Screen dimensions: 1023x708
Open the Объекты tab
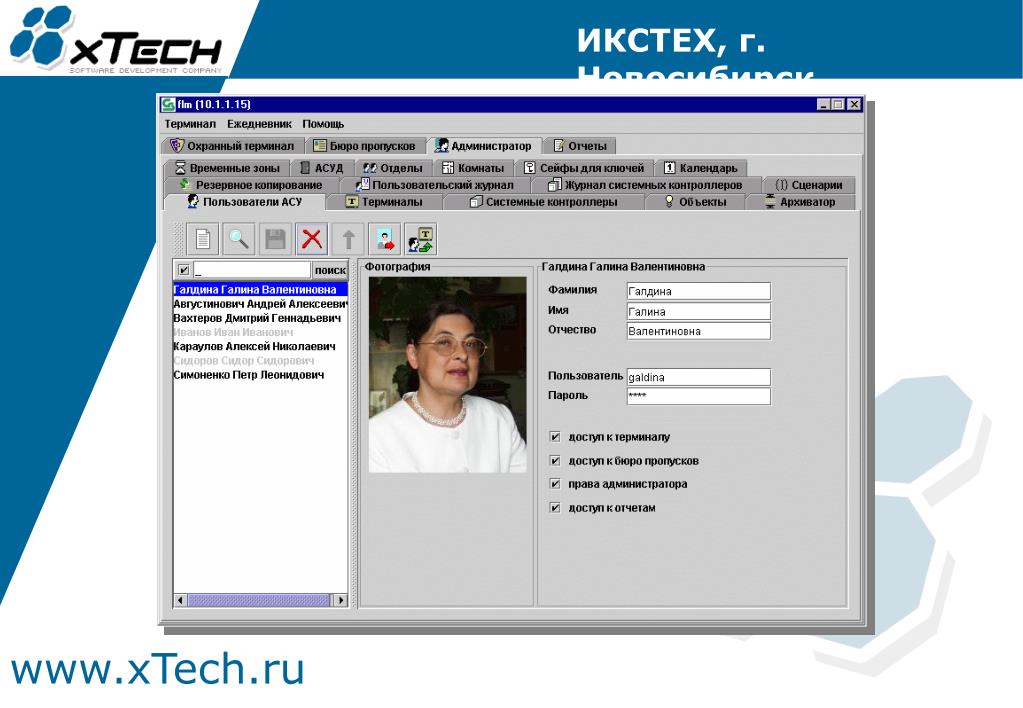[x=695, y=202]
